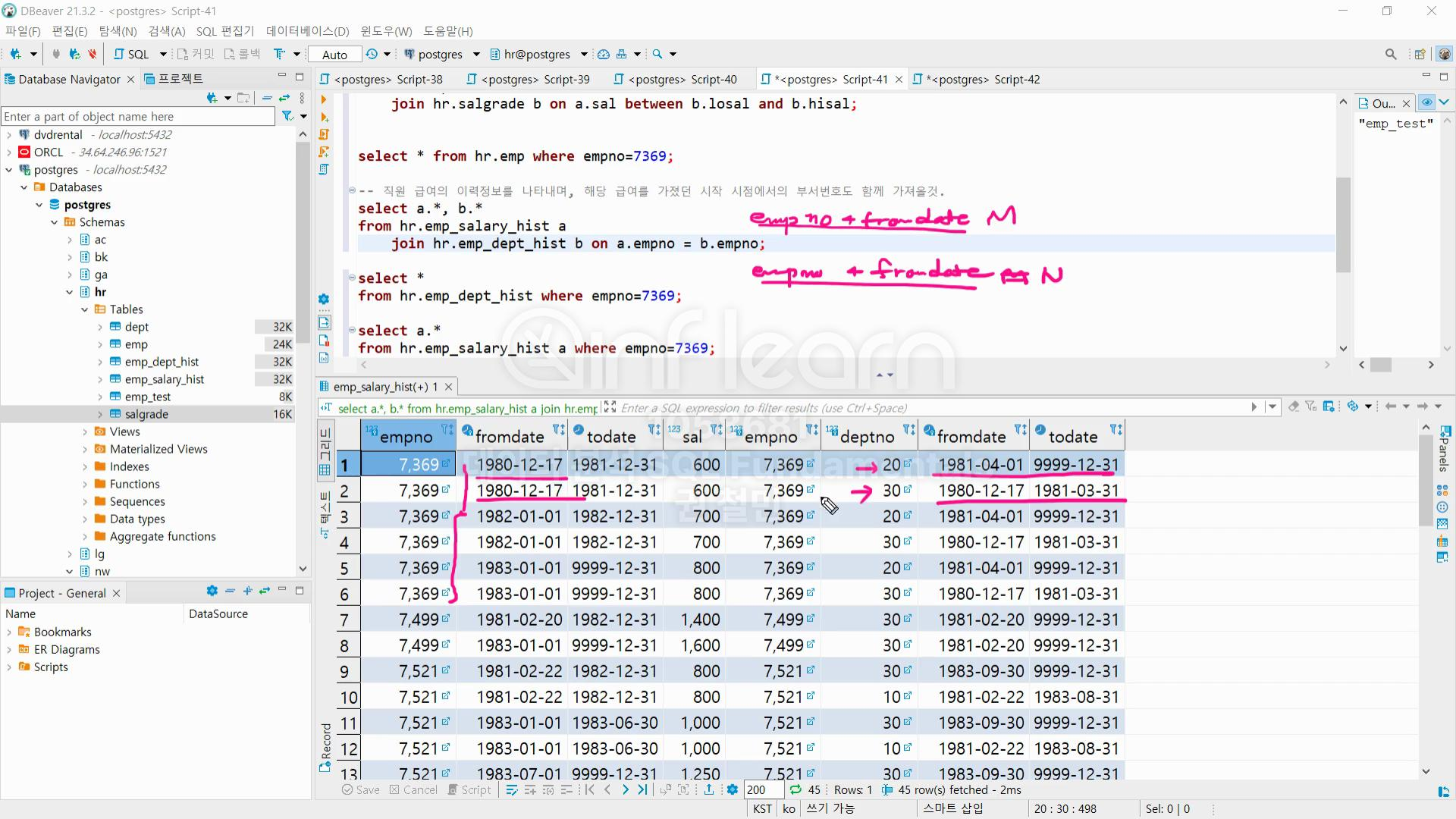The width and height of the screenshot is (1456, 819).
Task: Select the emp_salary_hist table
Action: [165, 379]
